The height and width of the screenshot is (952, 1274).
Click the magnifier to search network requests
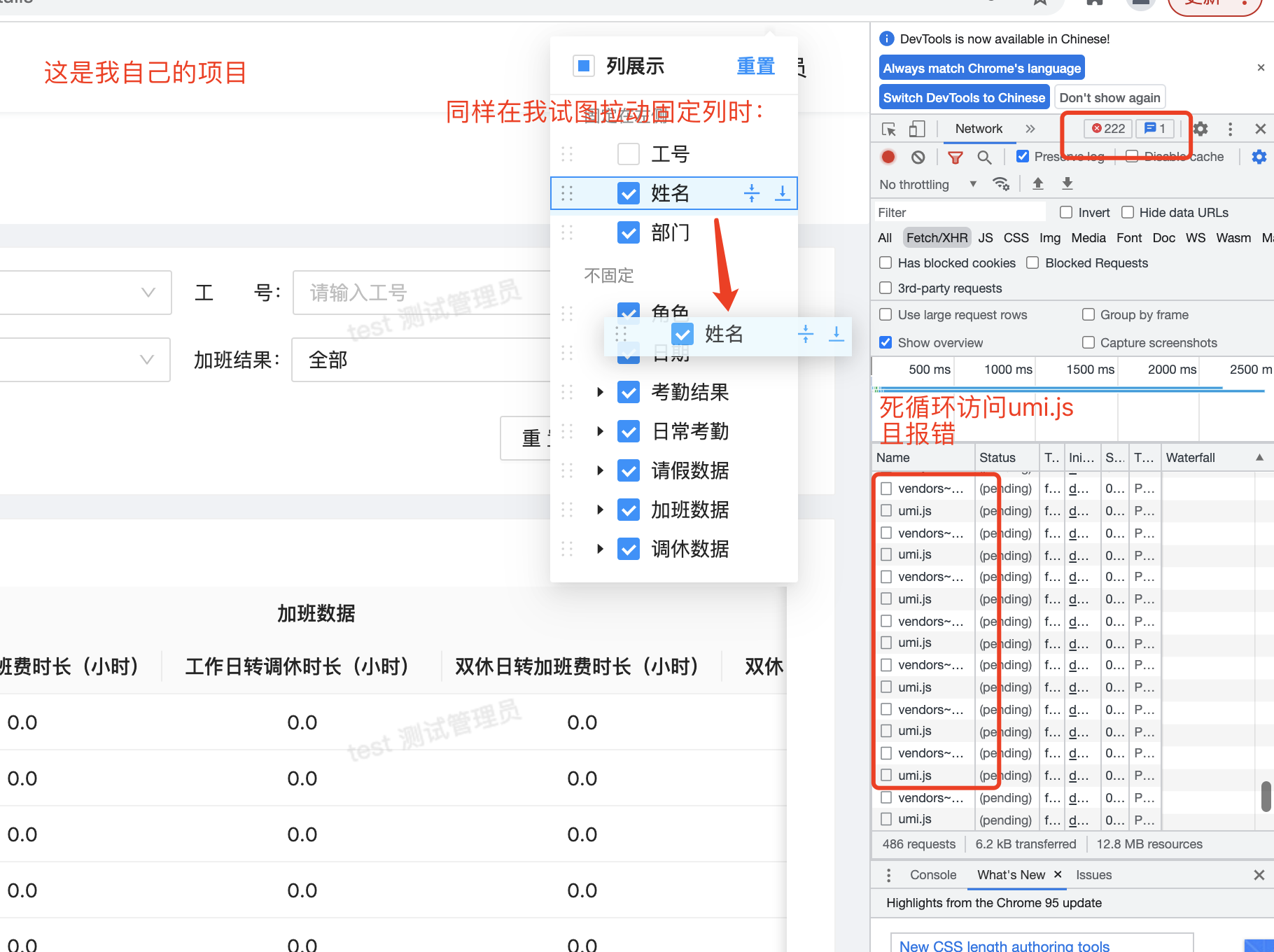tap(985, 156)
